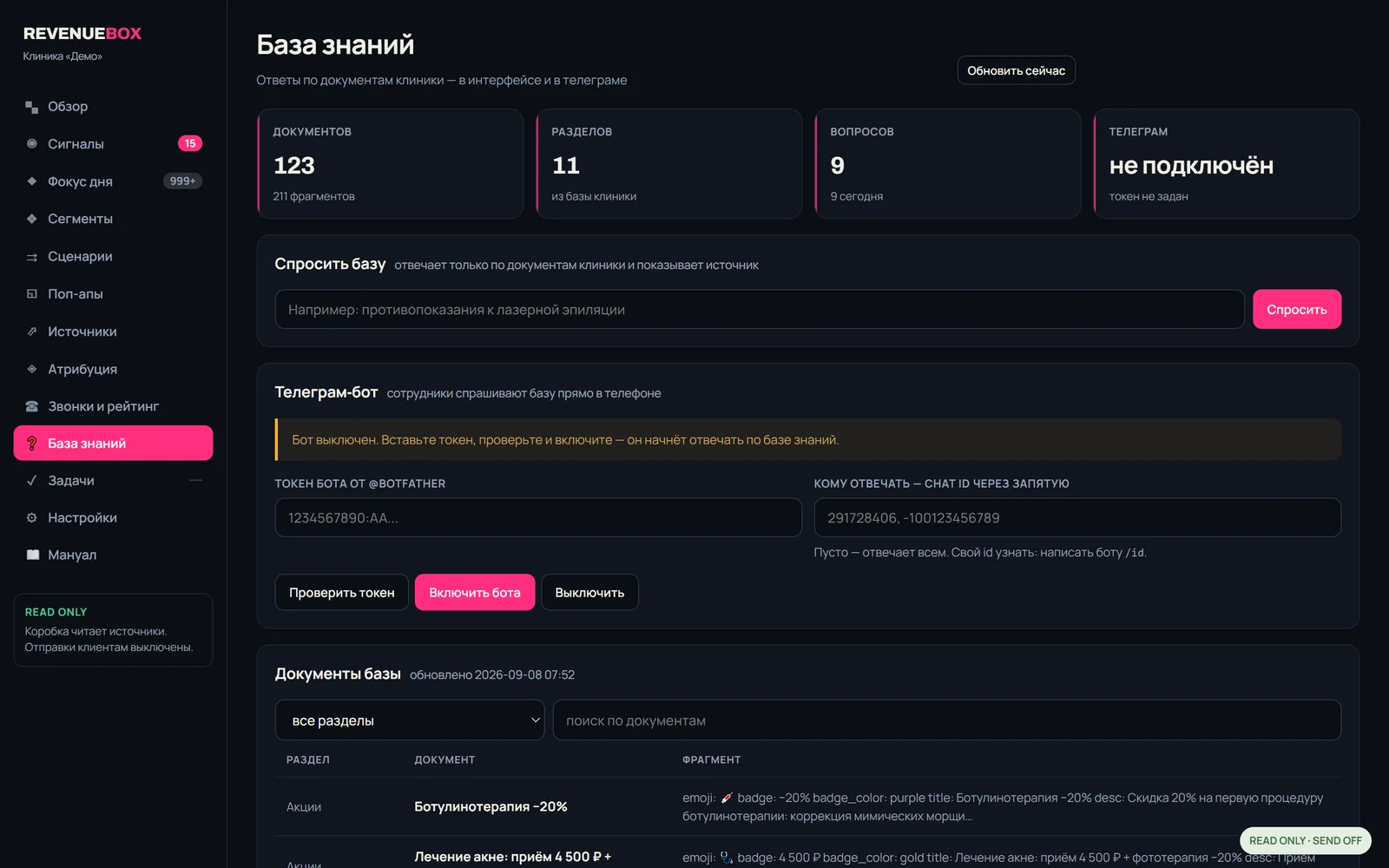
Task: Focus the chat ID input field
Action: (1077, 518)
